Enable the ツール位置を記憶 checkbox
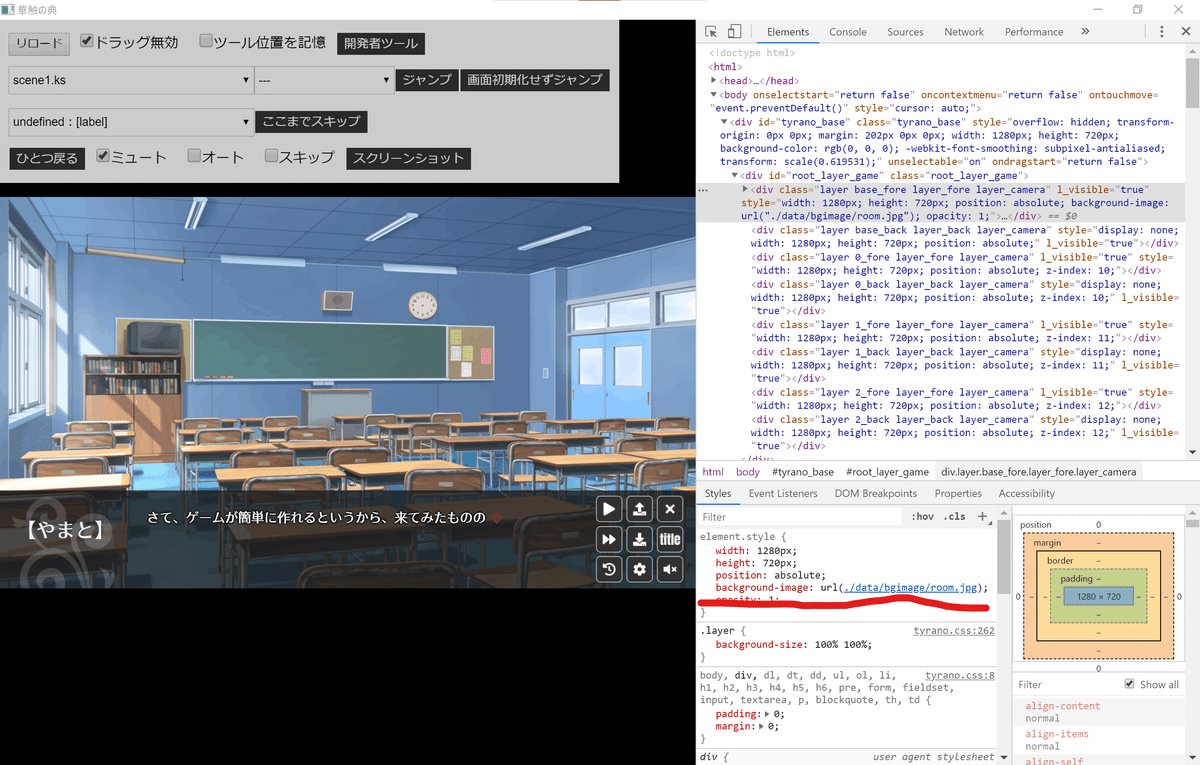The height and width of the screenshot is (765, 1200). (x=206, y=41)
